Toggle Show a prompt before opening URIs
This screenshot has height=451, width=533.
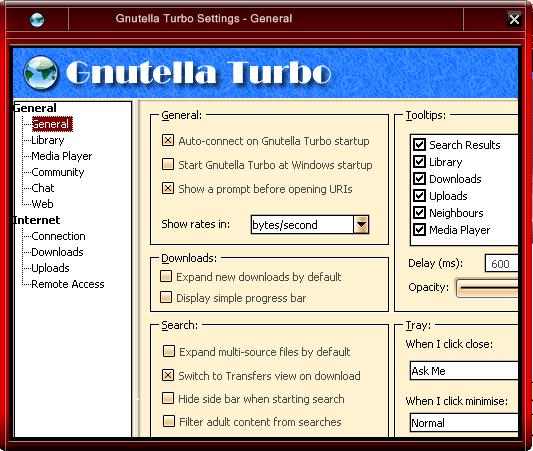click(168, 188)
